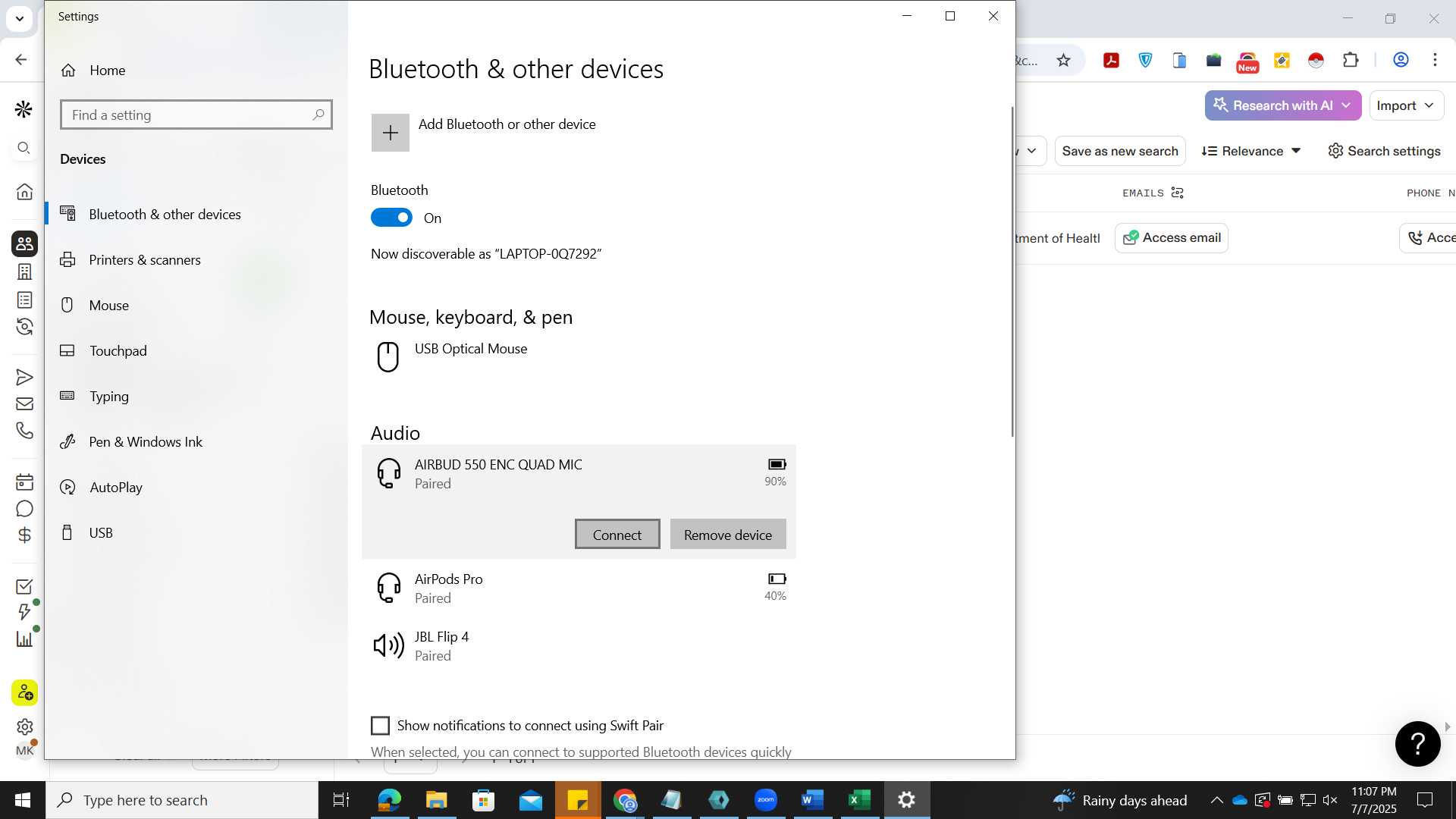Image resolution: width=1456 pixels, height=819 pixels.
Task: Expand the tab list chevron at top-left
Action: [x=19, y=18]
